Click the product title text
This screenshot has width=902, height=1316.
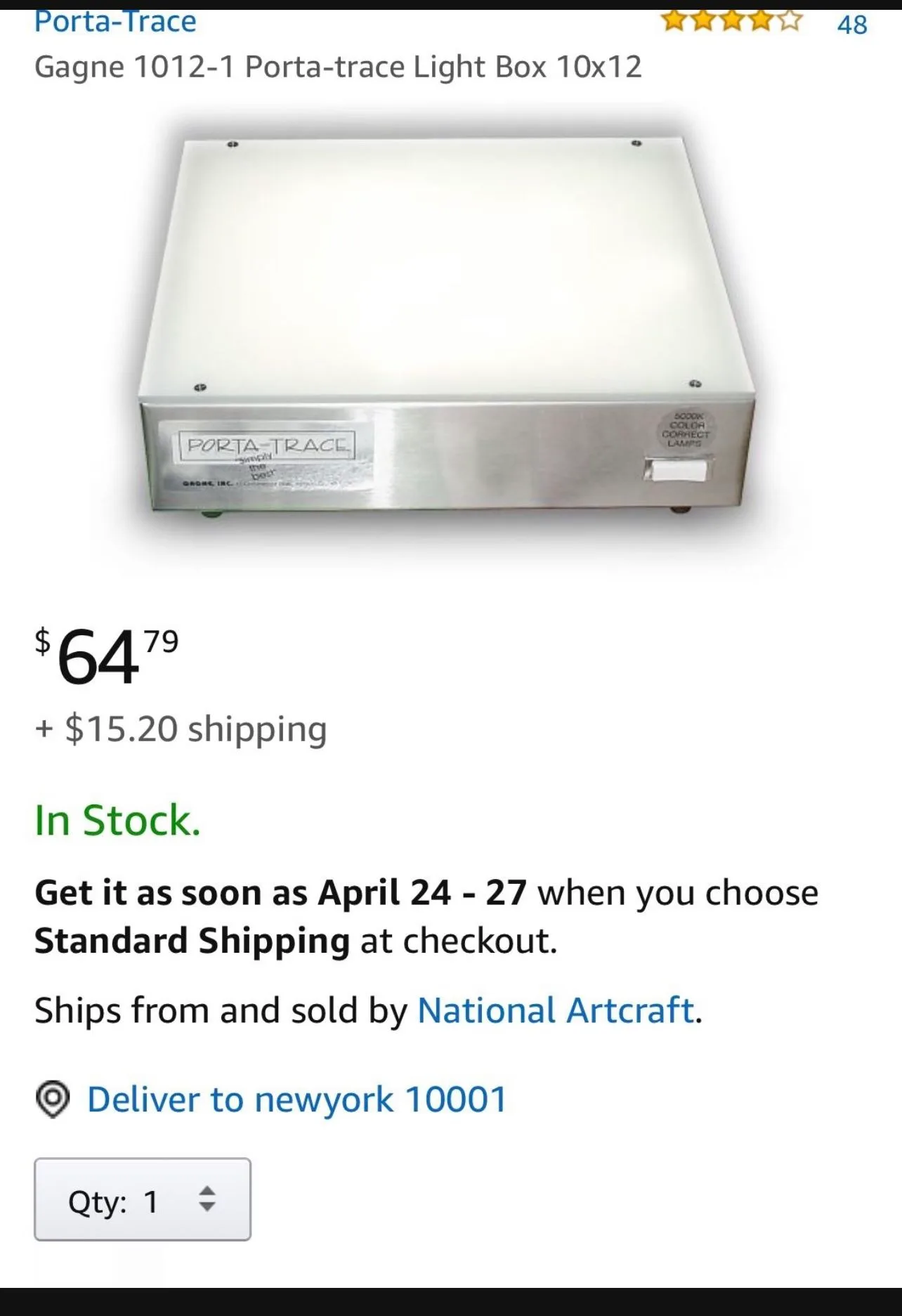click(x=339, y=67)
